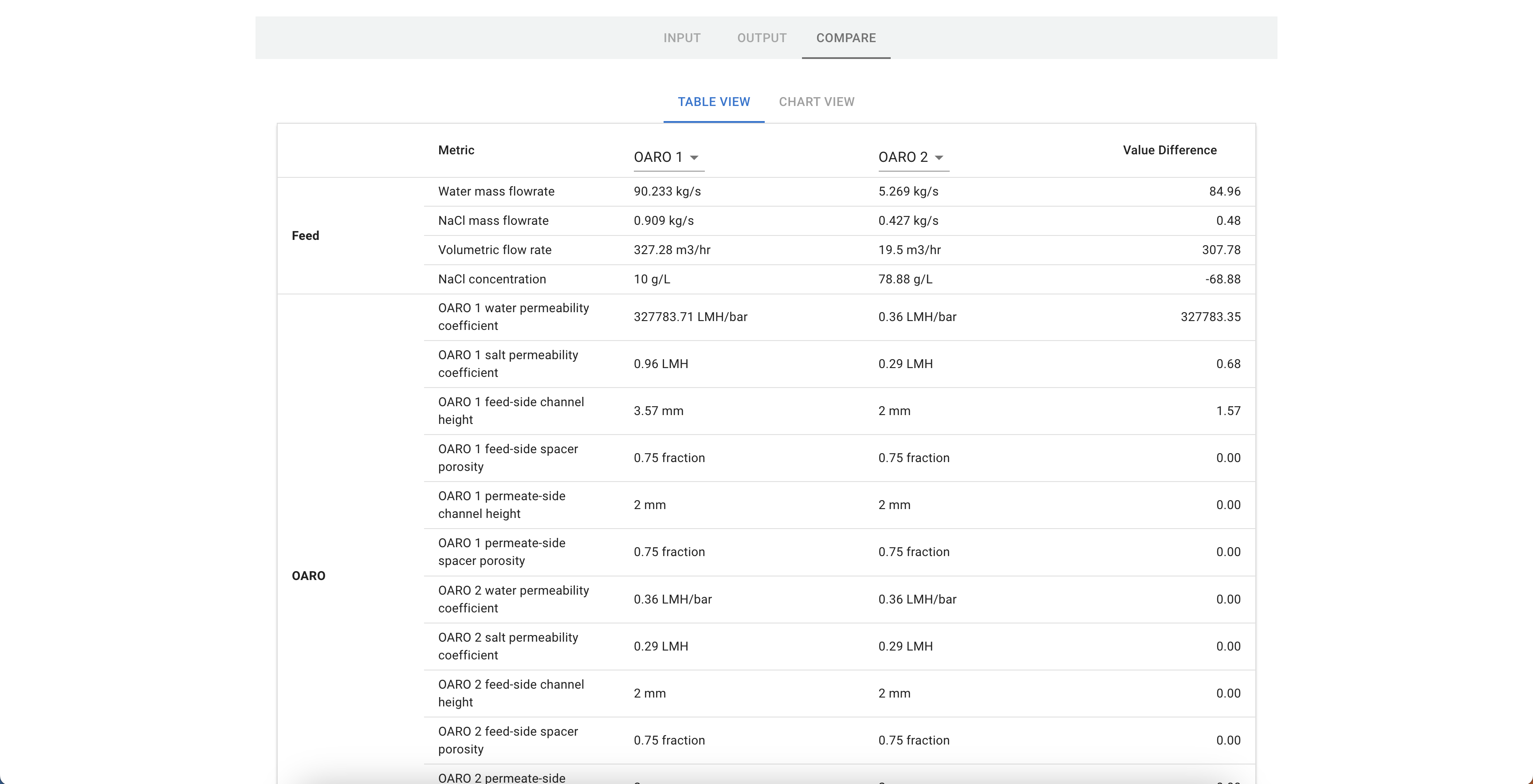Select the COMPARE tab

pyautogui.click(x=845, y=38)
